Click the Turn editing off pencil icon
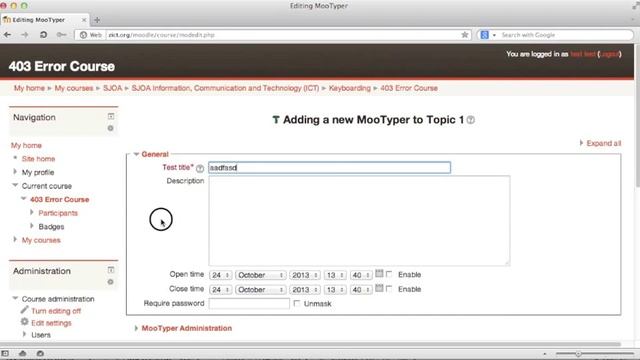Viewport: 640px width, 360px height. tap(24, 310)
